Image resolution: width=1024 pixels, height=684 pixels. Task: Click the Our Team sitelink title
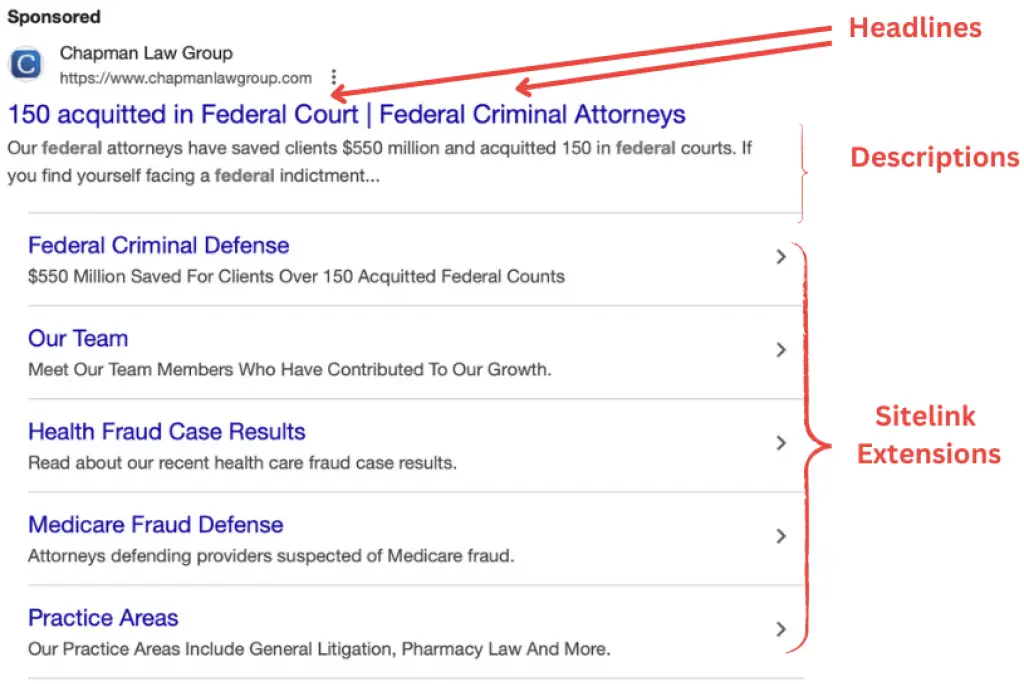point(78,338)
